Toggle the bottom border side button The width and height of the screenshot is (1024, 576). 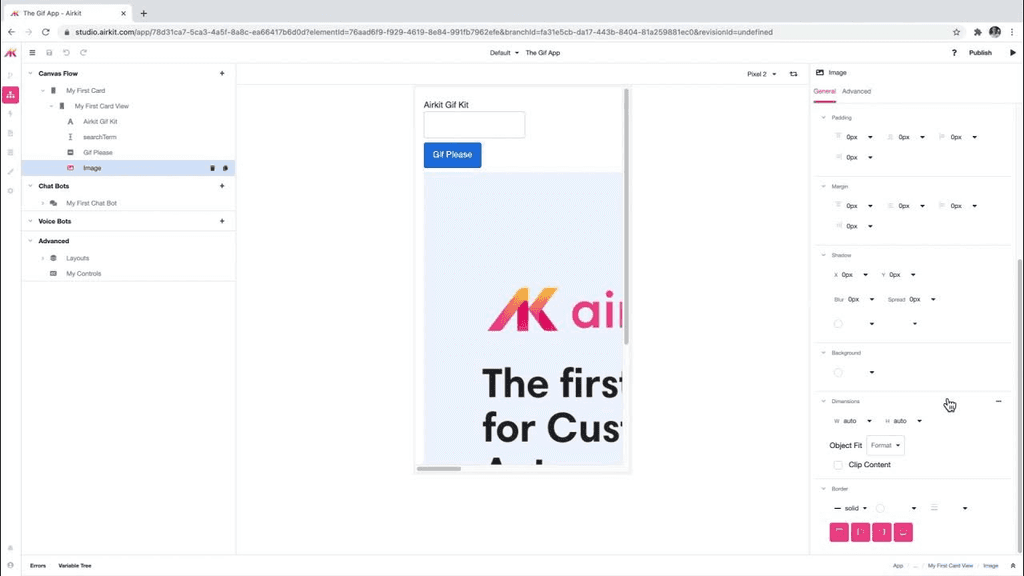point(903,532)
